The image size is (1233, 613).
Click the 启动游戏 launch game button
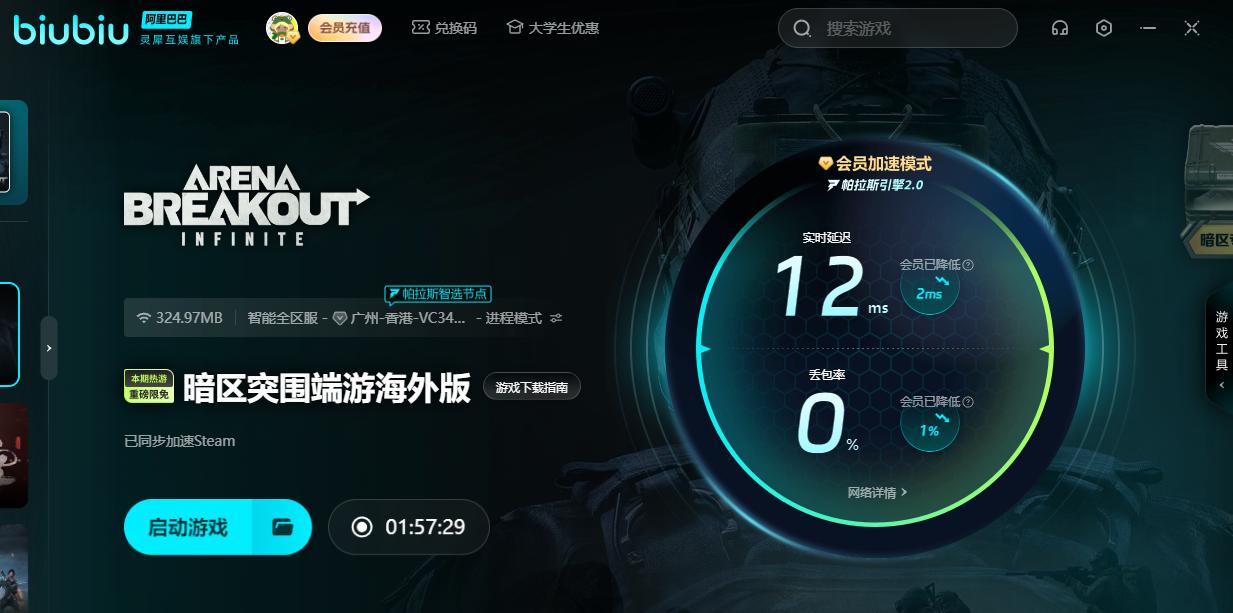pos(188,527)
